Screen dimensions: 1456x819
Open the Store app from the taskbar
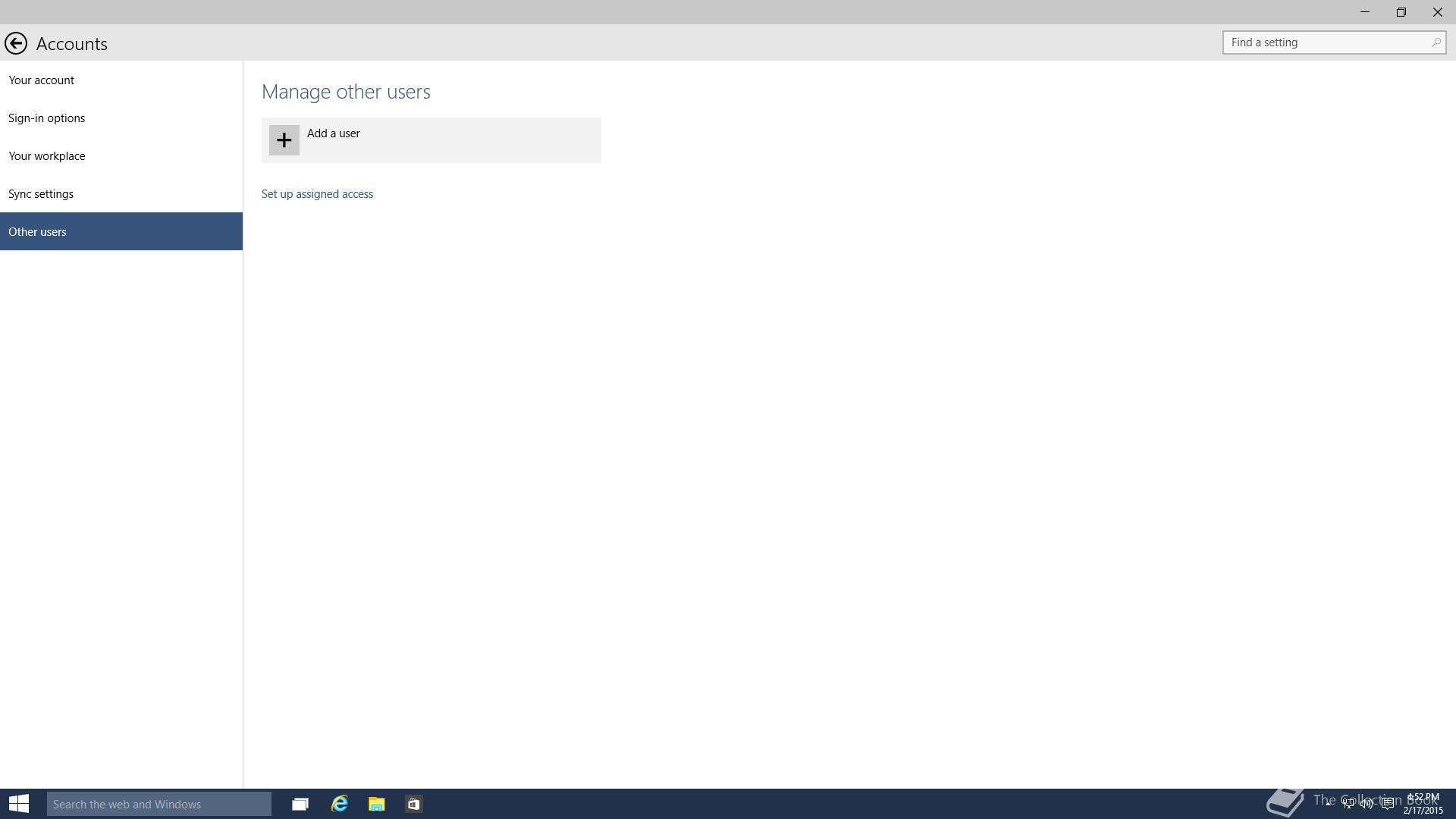pos(413,804)
